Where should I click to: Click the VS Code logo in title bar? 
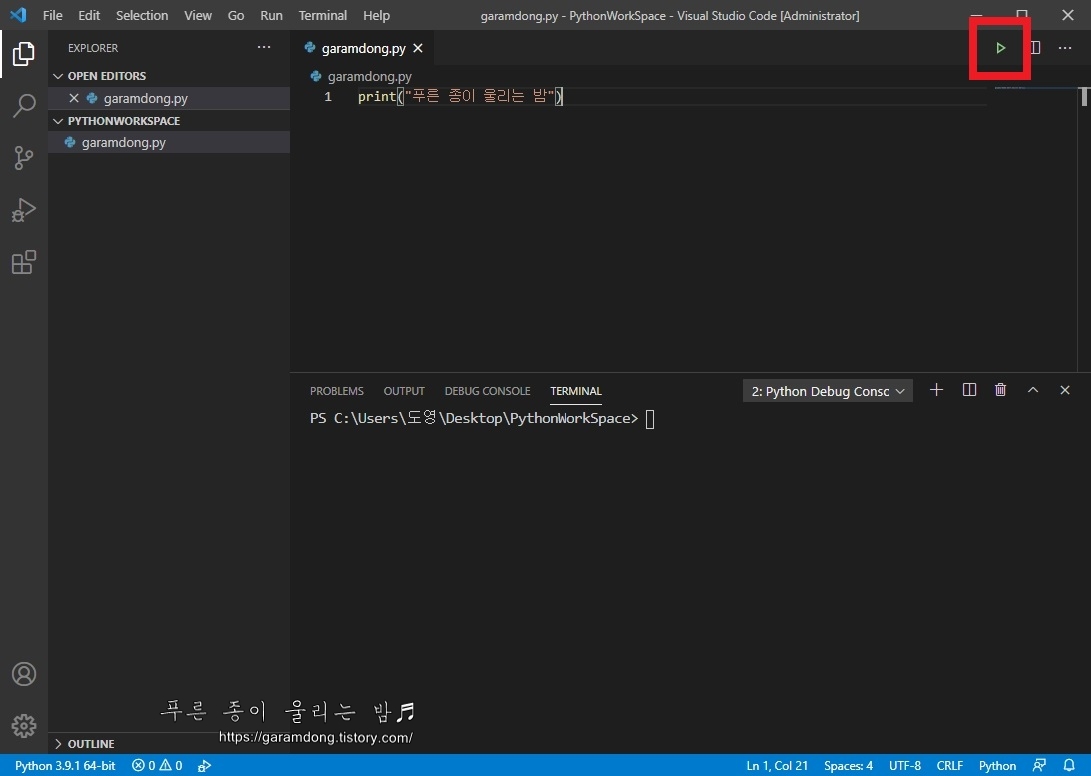[x=19, y=15]
